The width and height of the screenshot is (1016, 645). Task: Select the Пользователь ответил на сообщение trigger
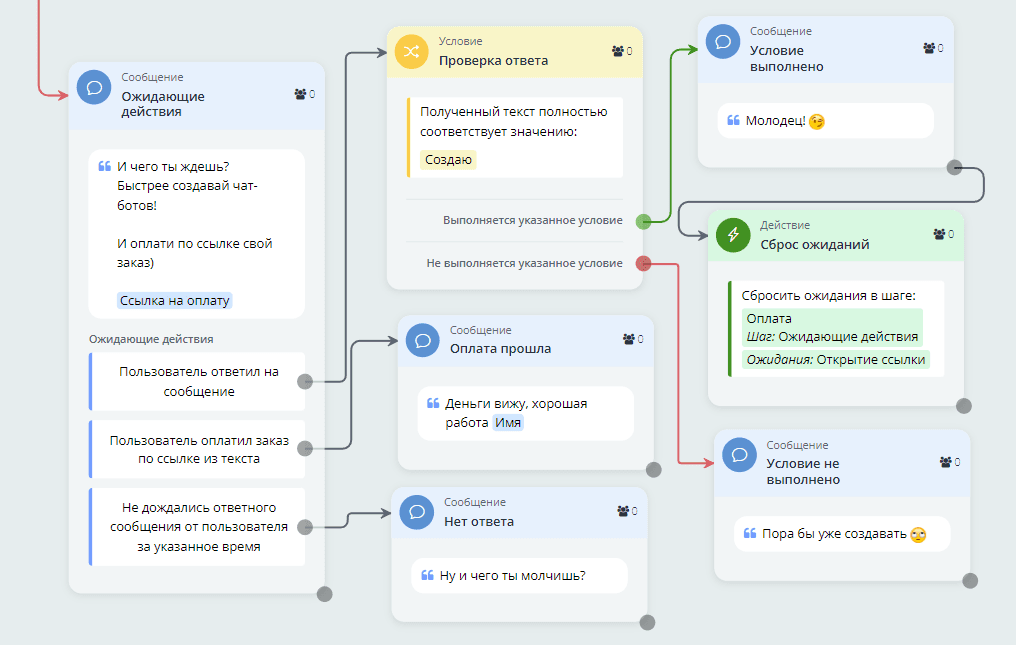click(x=198, y=381)
